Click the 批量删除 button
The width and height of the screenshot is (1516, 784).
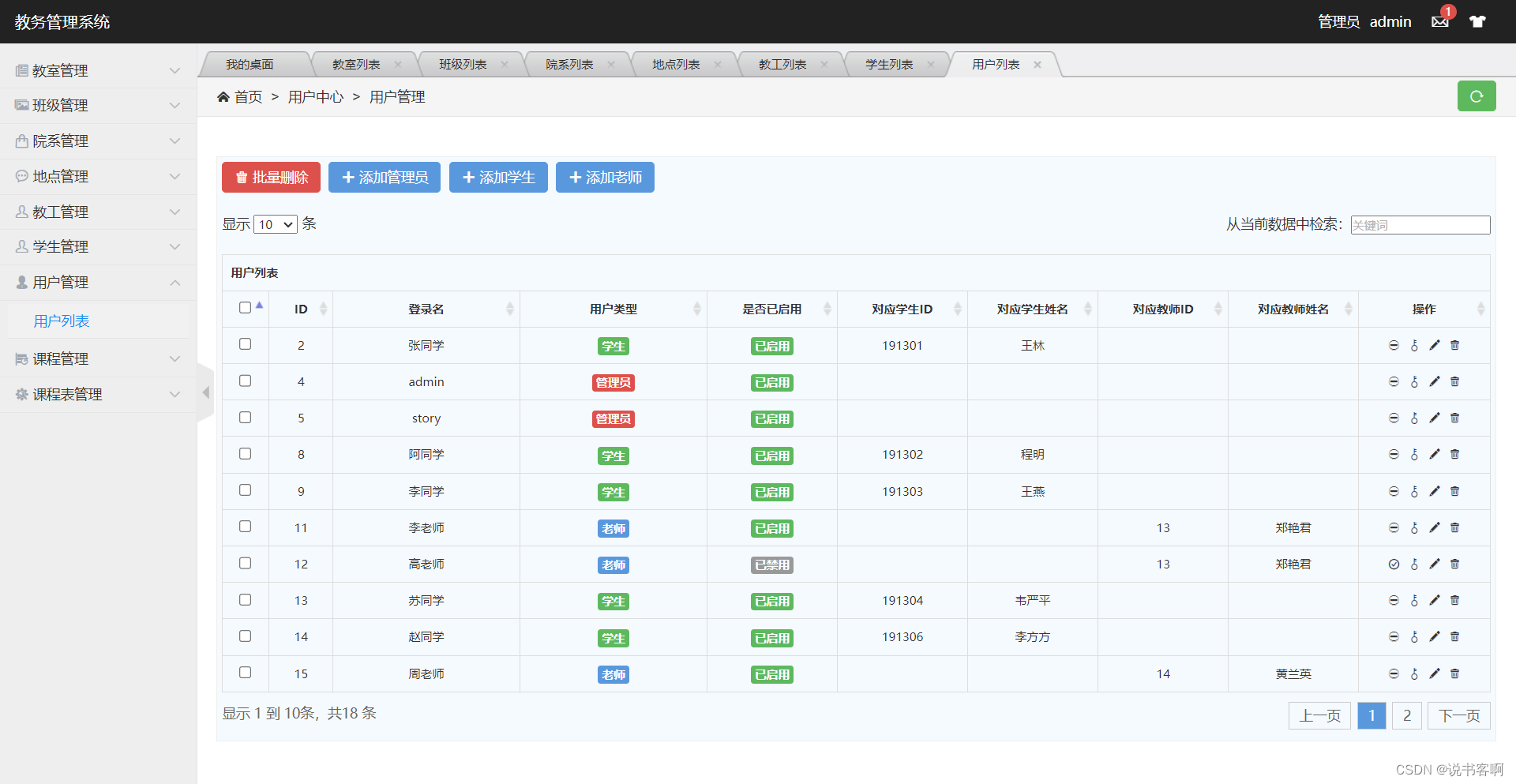point(271,178)
